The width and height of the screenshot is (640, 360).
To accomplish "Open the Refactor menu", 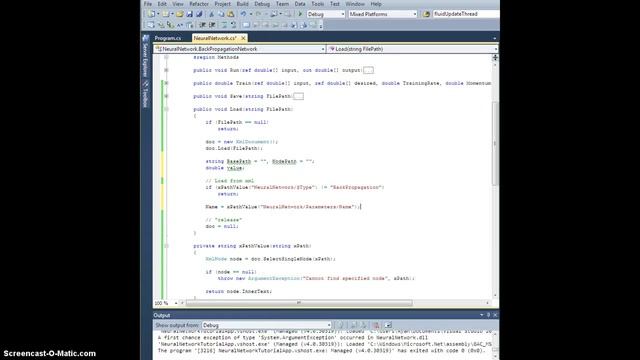I will (199, 4).
